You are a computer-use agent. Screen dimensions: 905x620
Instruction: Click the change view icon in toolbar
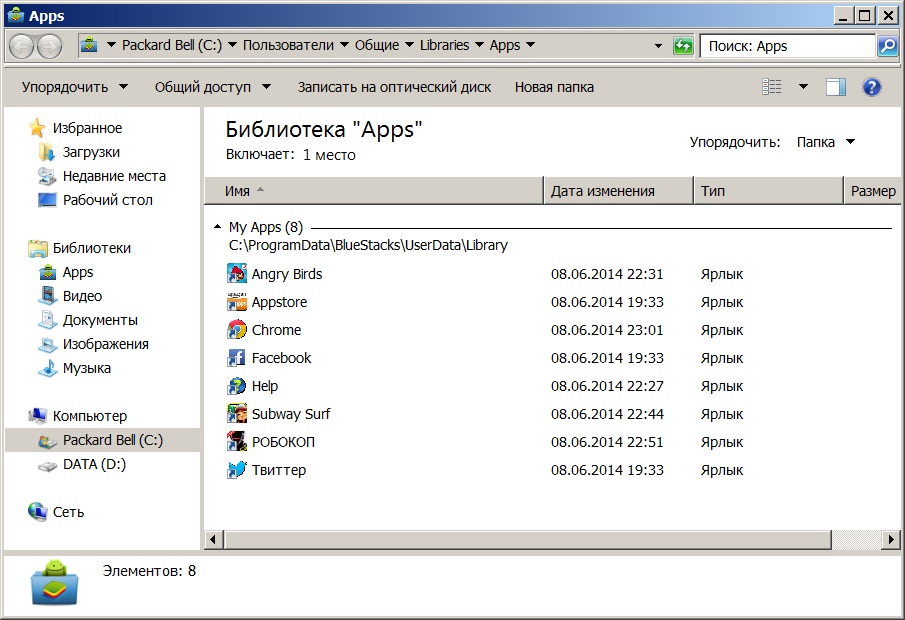tap(772, 87)
